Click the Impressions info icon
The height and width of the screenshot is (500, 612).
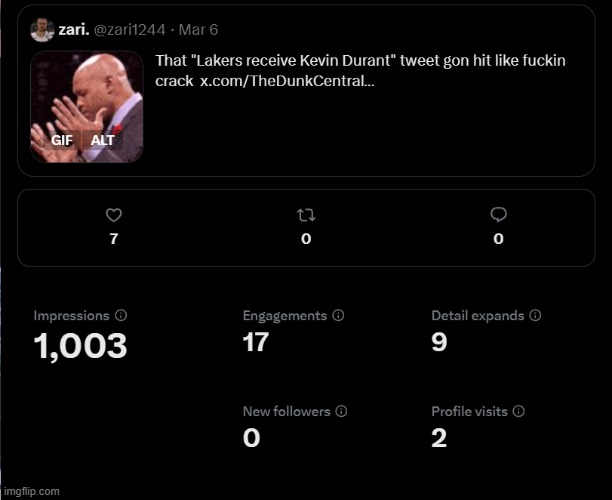click(121, 315)
